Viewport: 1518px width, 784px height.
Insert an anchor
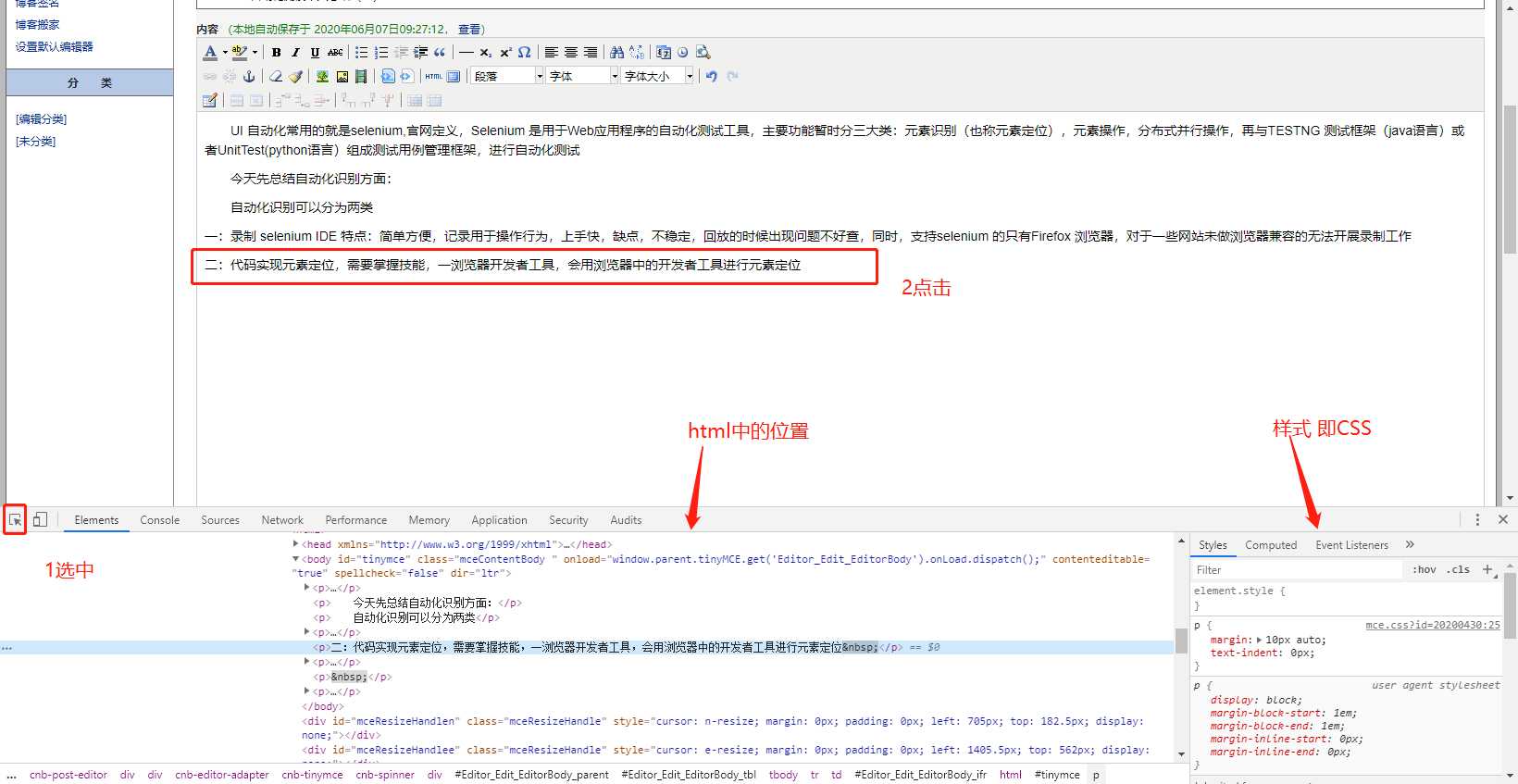pyautogui.click(x=249, y=77)
